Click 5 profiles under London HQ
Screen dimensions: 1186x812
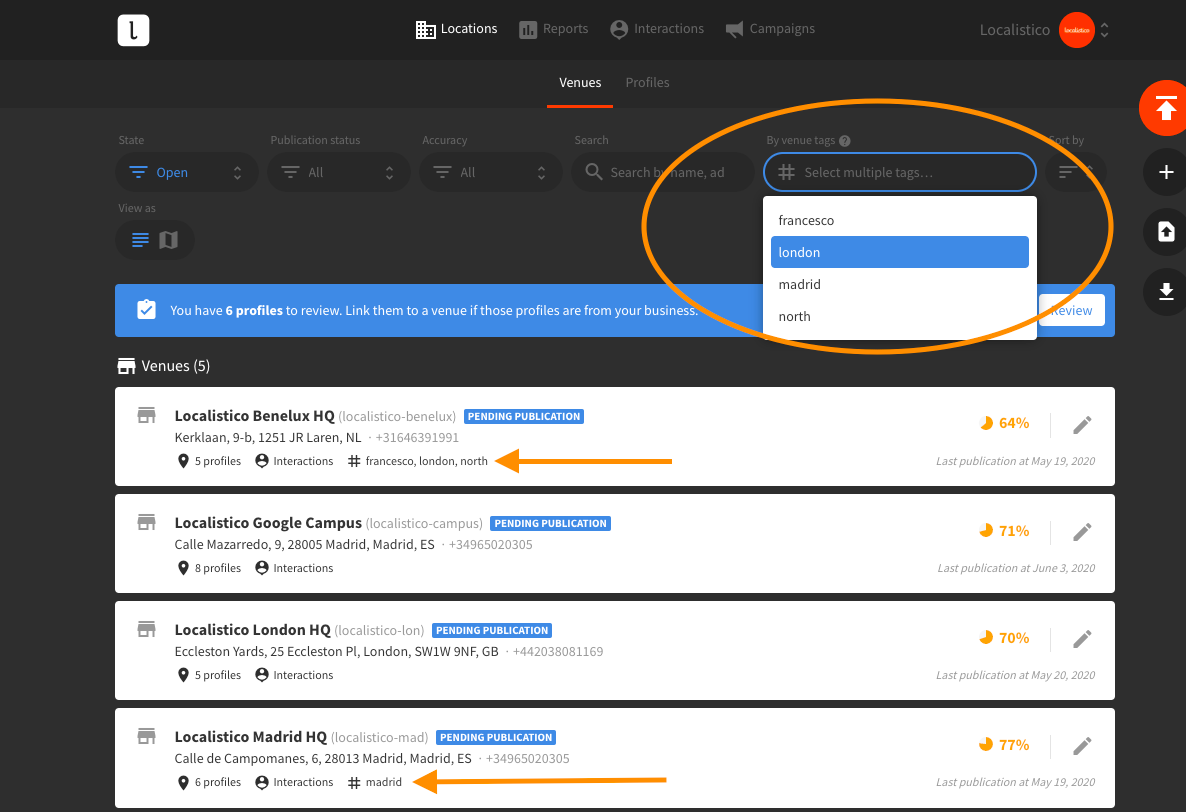pos(210,675)
